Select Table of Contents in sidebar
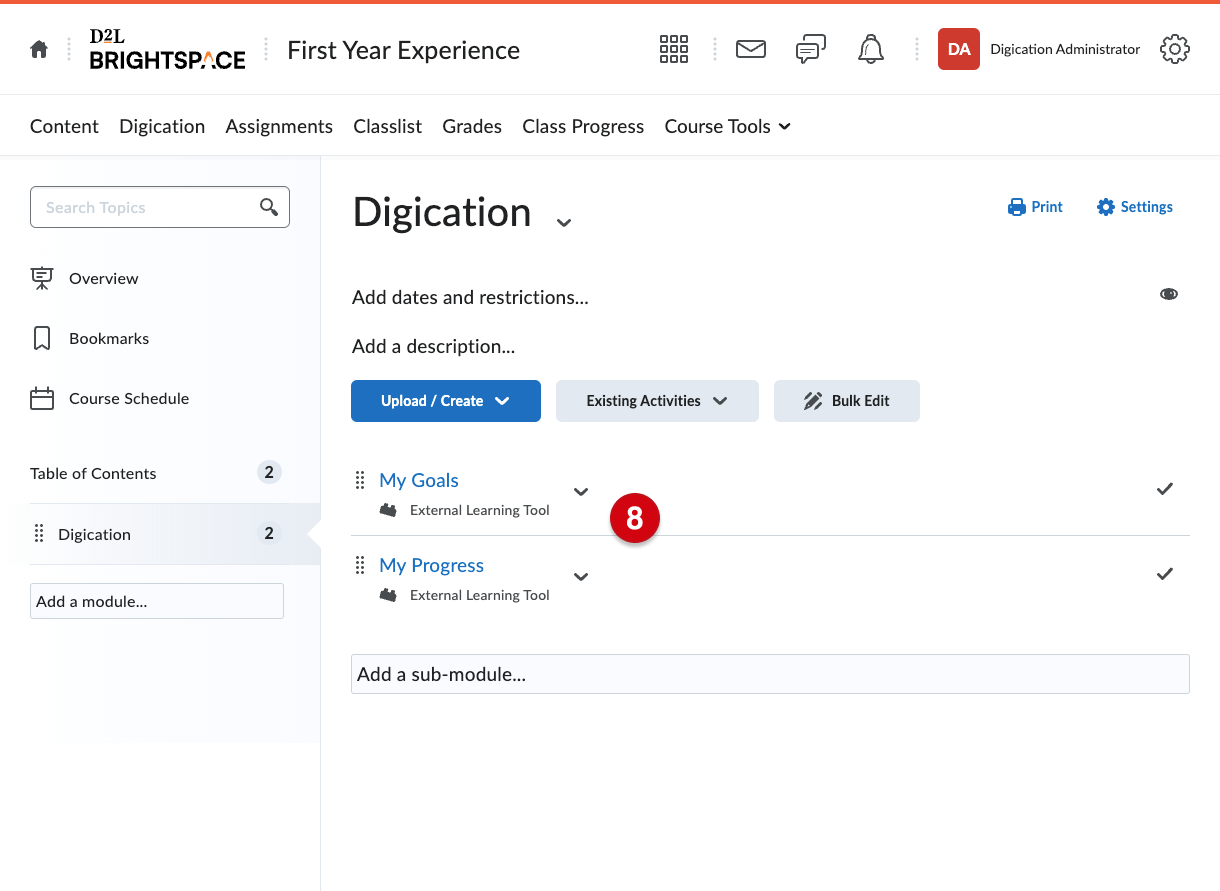 click(x=93, y=473)
